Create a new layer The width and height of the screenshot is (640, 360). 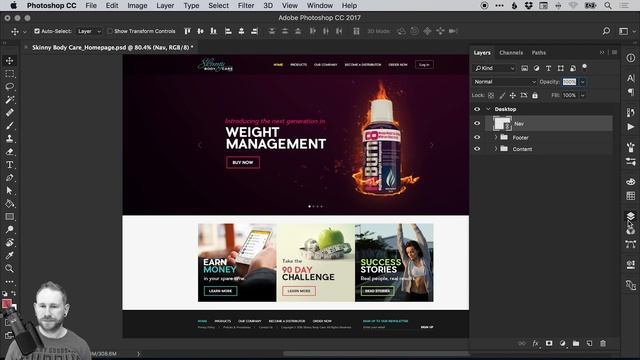[589, 344]
